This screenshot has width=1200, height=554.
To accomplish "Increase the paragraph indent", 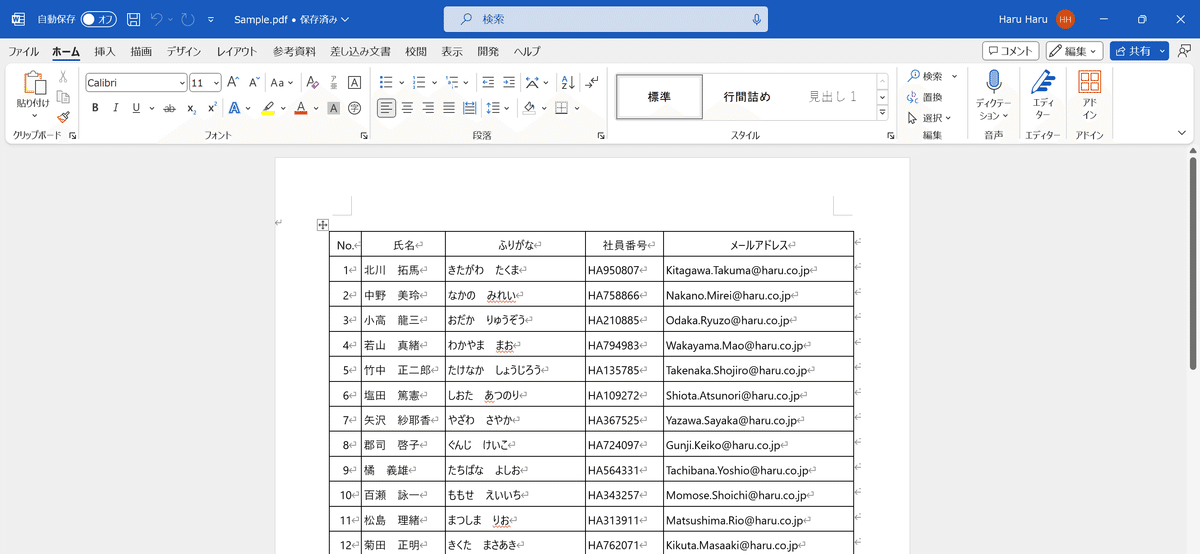I will coord(509,83).
